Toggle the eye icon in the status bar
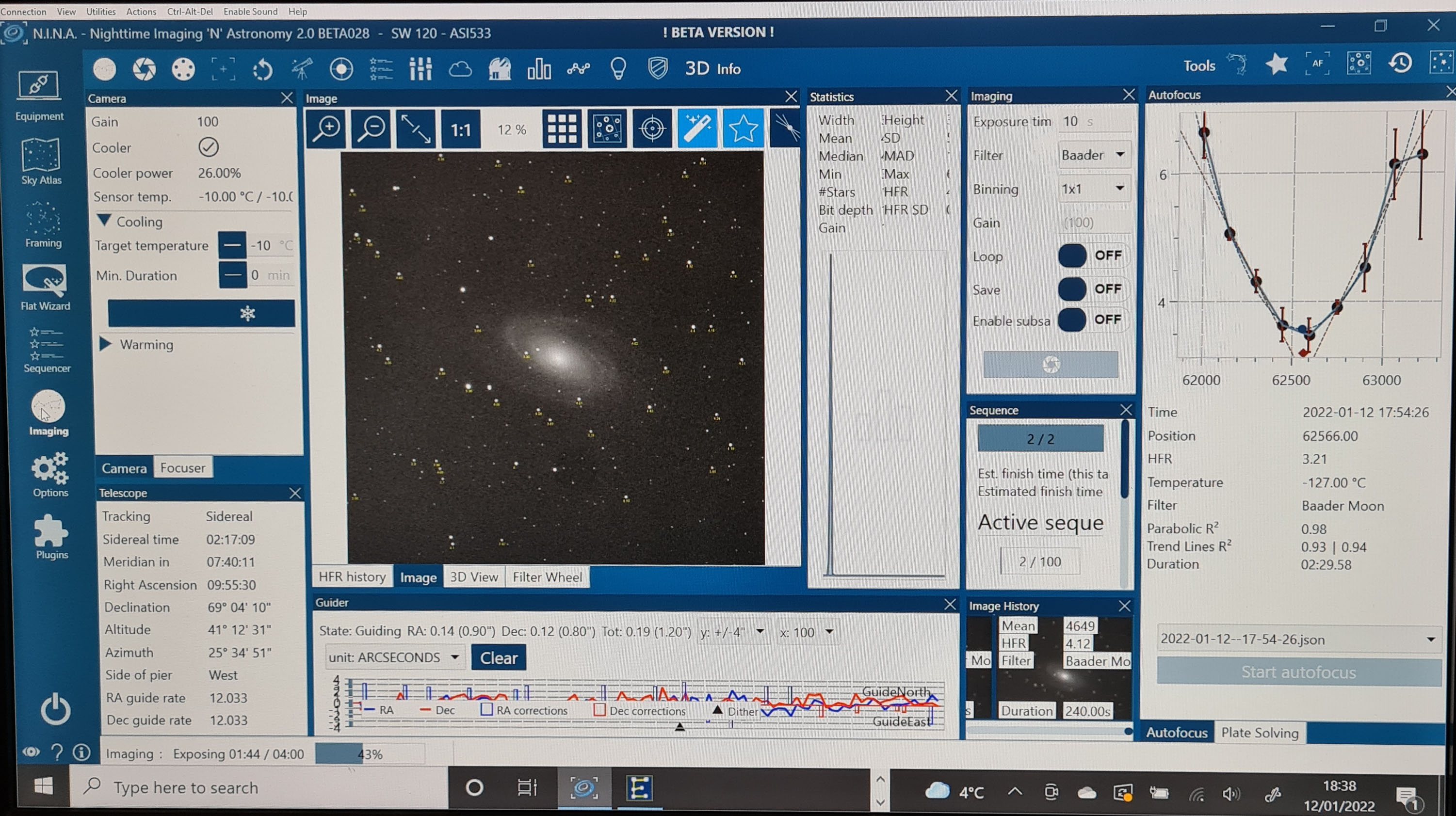The width and height of the screenshot is (1456, 816). tap(31, 752)
